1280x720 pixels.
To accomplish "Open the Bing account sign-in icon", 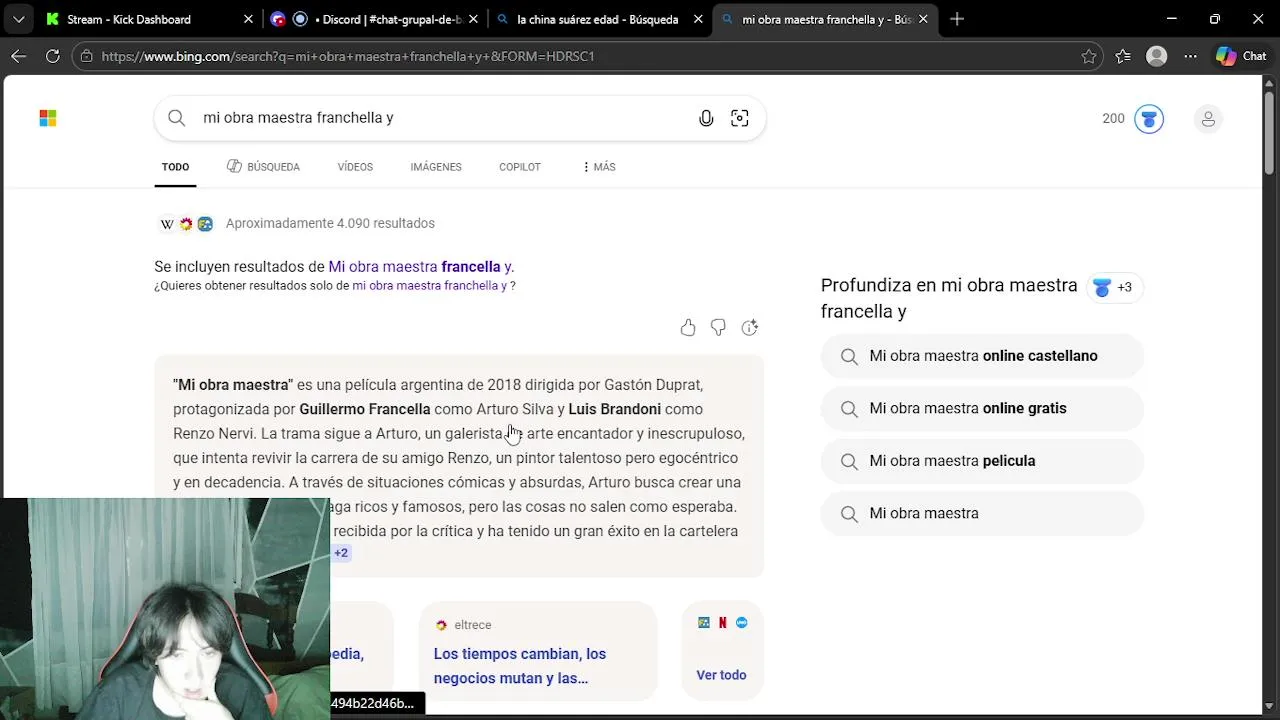I will (1208, 119).
